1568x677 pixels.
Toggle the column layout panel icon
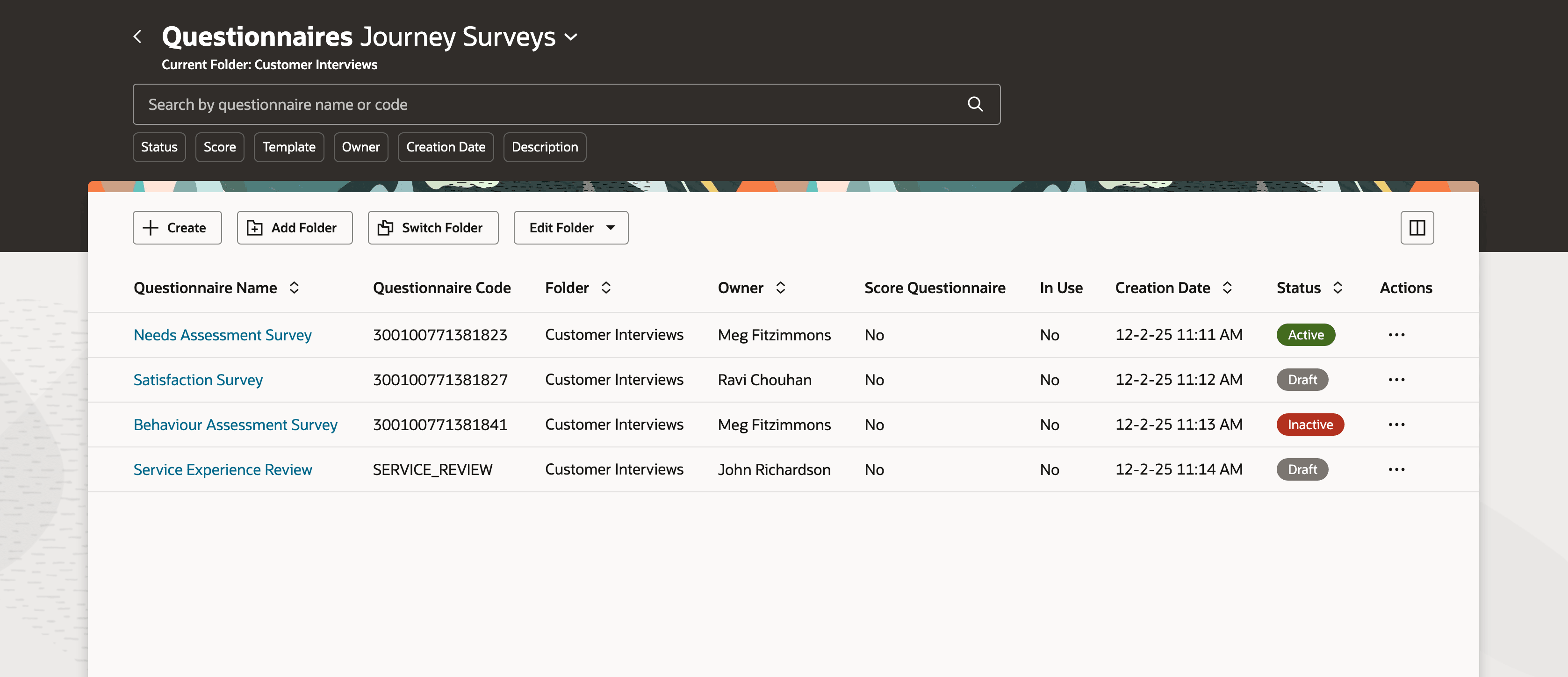(1417, 227)
